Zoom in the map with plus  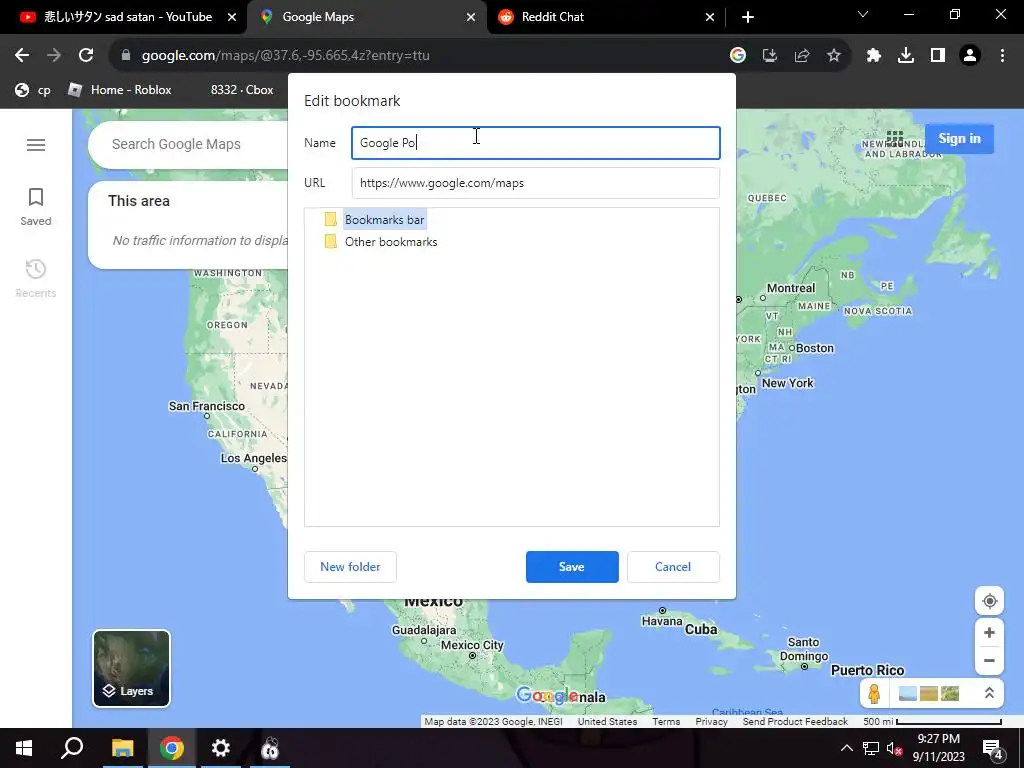tap(989, 632)
